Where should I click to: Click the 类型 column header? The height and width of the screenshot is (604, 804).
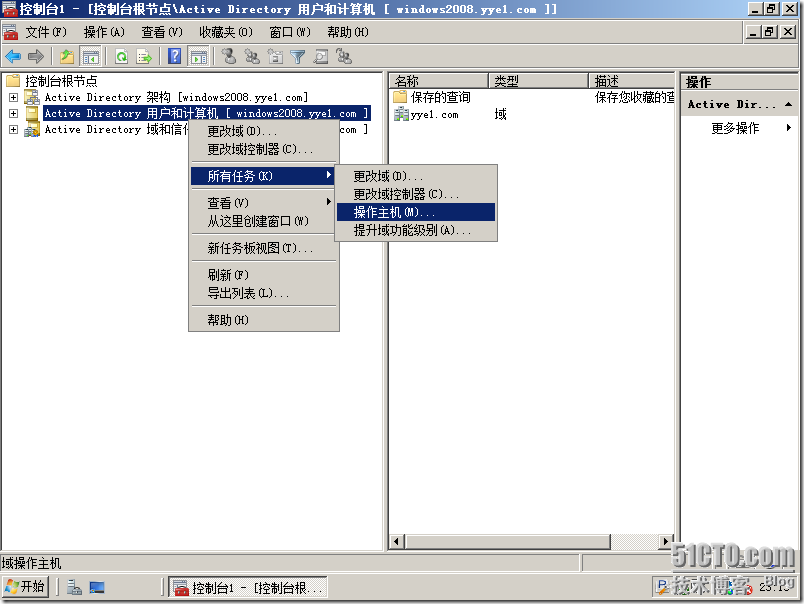(539, 80)
